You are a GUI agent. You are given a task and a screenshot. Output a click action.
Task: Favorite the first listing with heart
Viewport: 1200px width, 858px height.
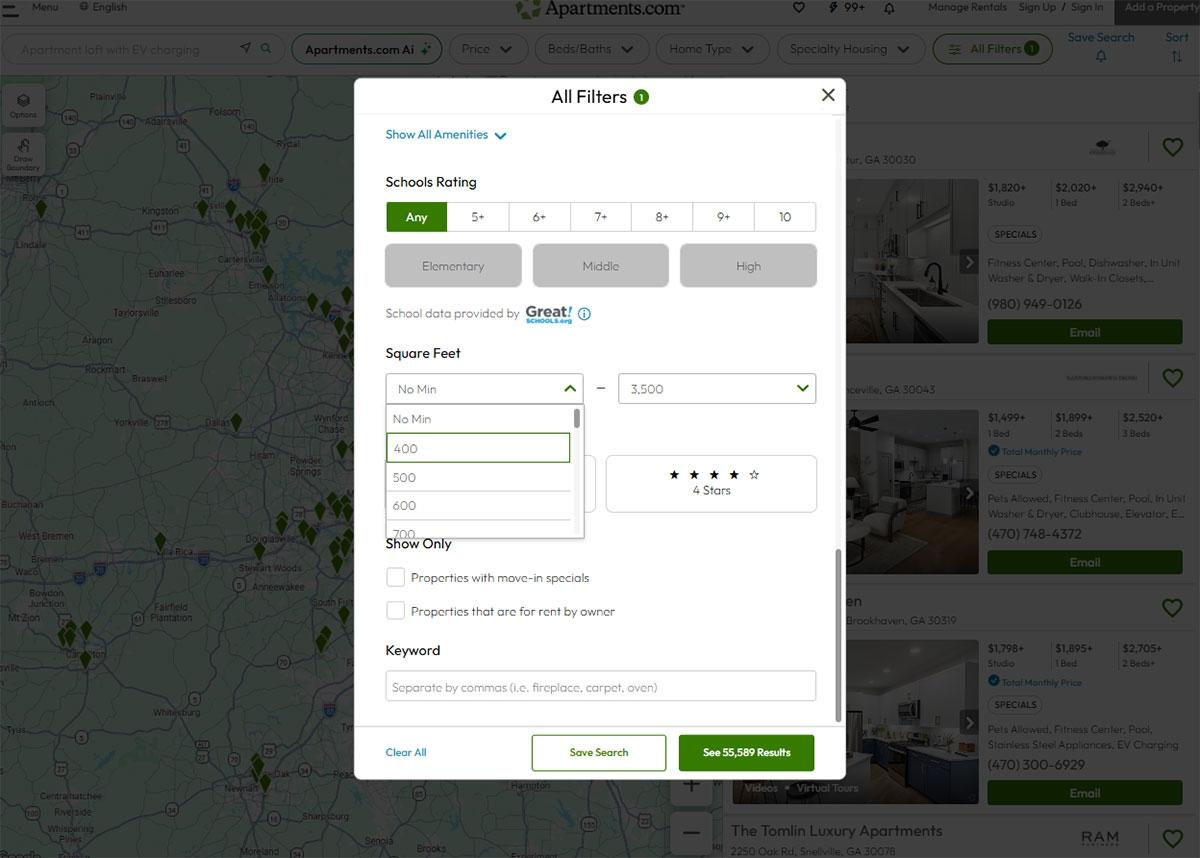point(1172,148)
